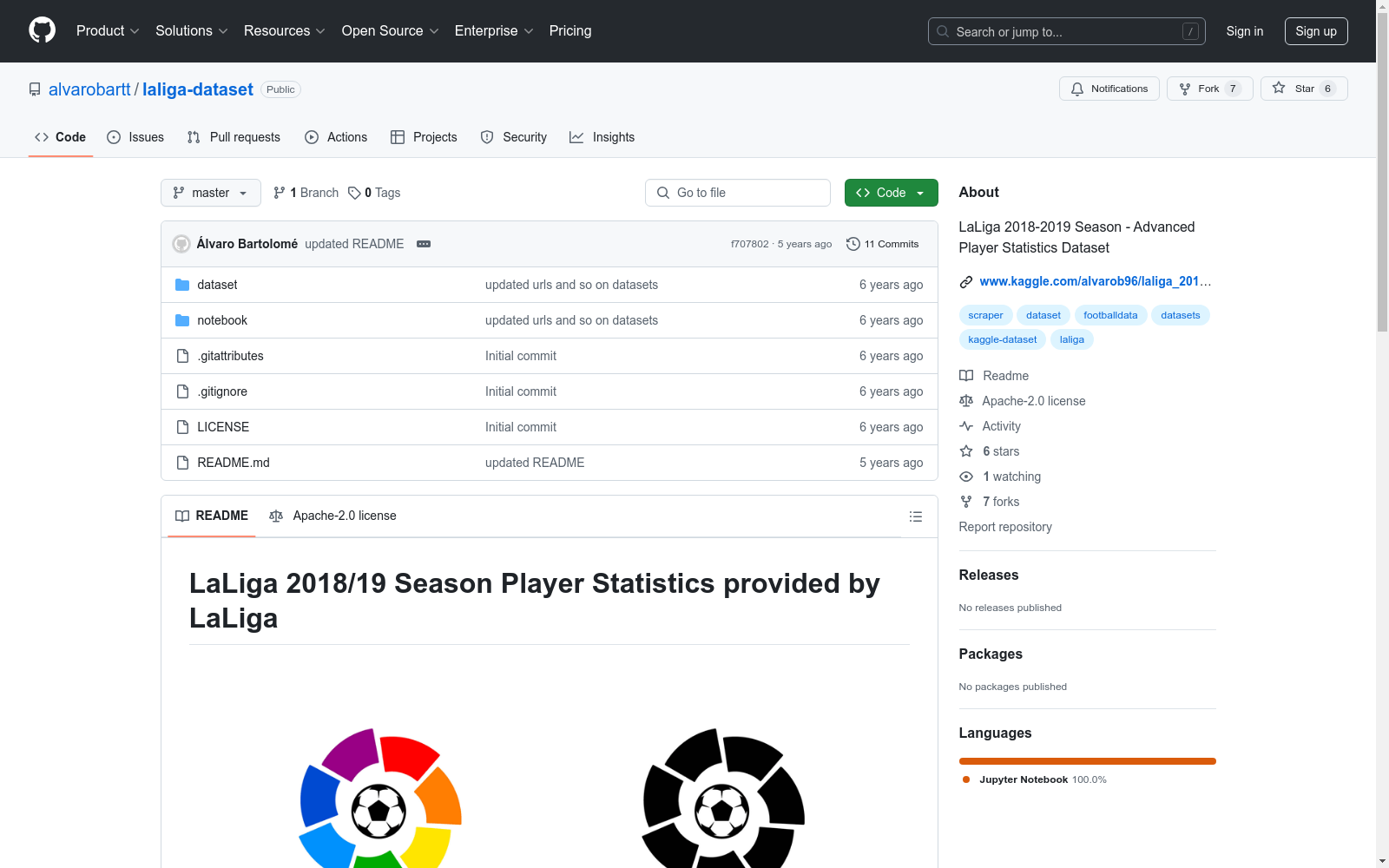Open the Actions tab

(x=336, y=137)
